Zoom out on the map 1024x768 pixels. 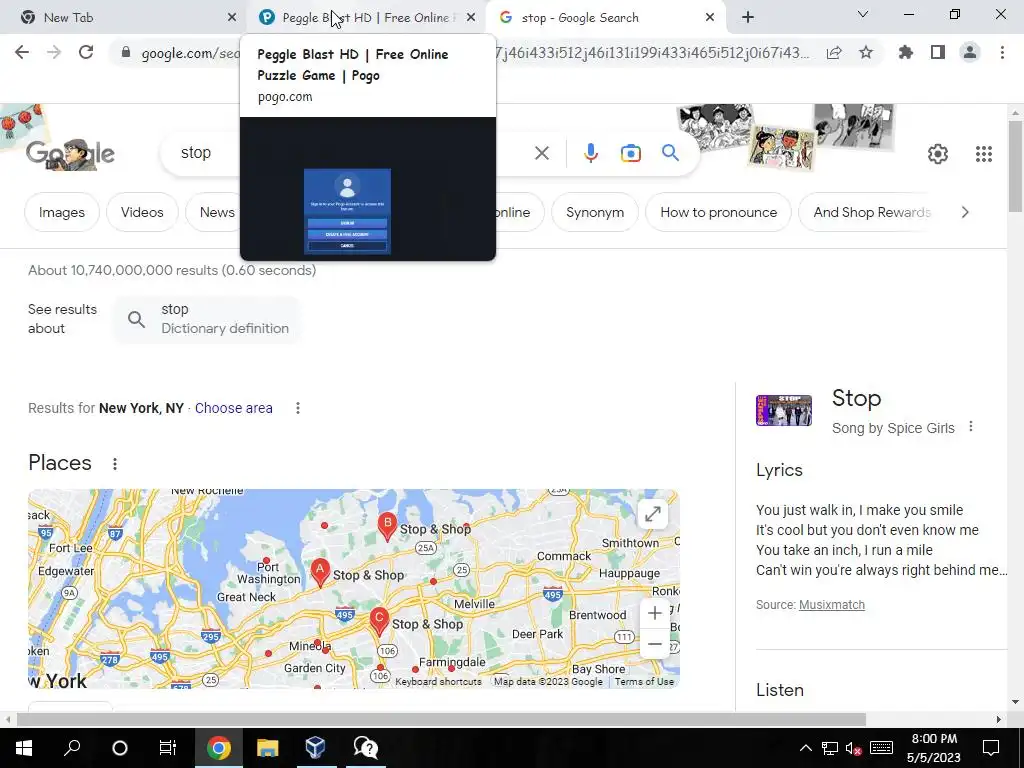[x=654, y=644]
